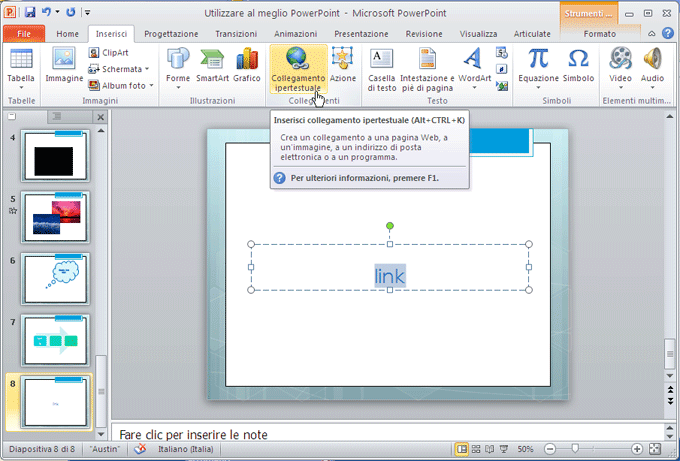The height and width of the screenshot is (461, 680).
Task: Click the zoom slider handle
Action: coord(575,448)
